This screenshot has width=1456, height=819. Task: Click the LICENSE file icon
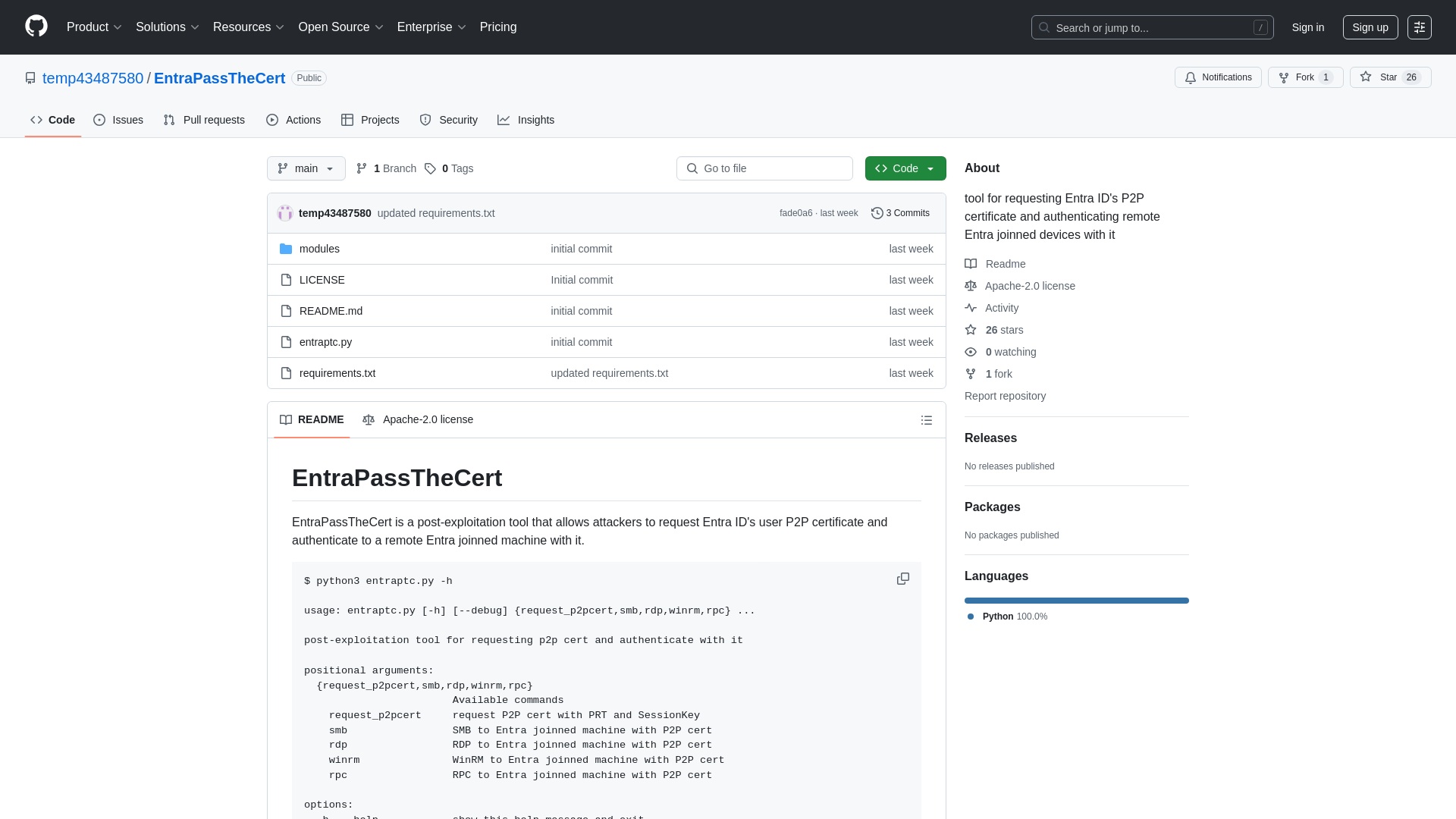tap(286, 280)
